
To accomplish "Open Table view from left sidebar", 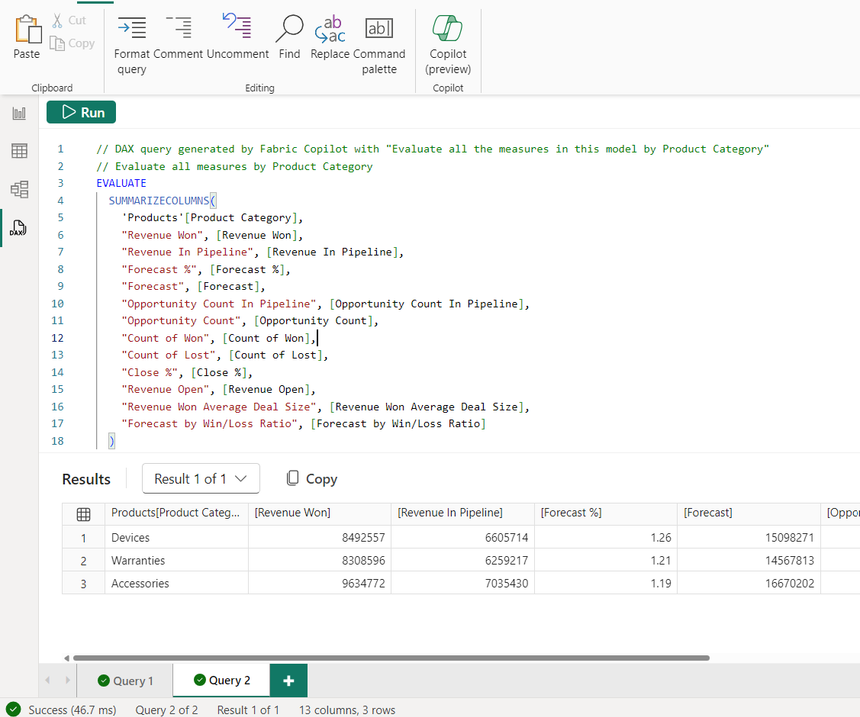I will [x=19, y=151].
